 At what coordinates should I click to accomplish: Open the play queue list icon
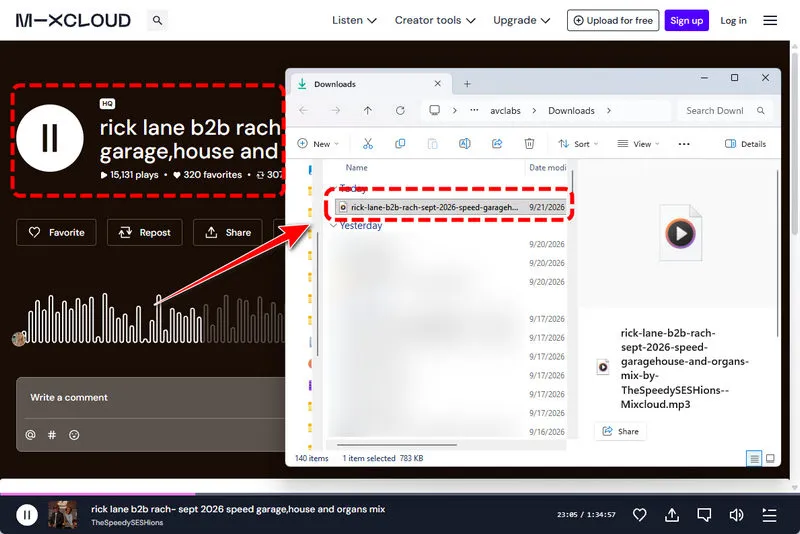(769, 515)
